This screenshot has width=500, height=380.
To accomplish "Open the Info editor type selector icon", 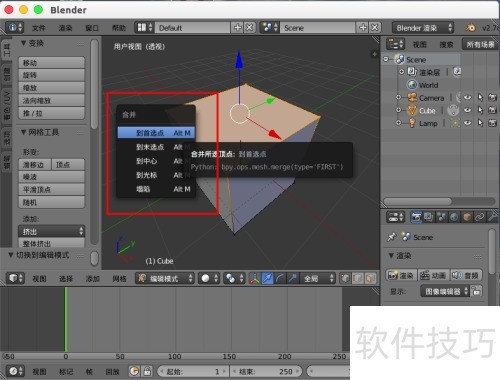I will point(15,28).
